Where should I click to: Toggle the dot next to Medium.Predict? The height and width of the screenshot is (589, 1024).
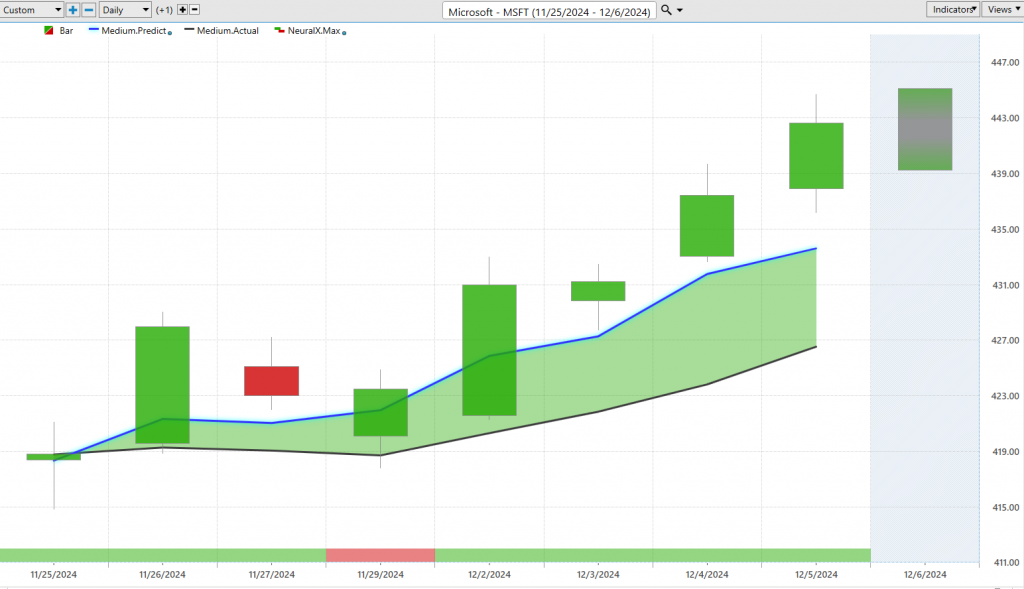[x=169, y=33]
